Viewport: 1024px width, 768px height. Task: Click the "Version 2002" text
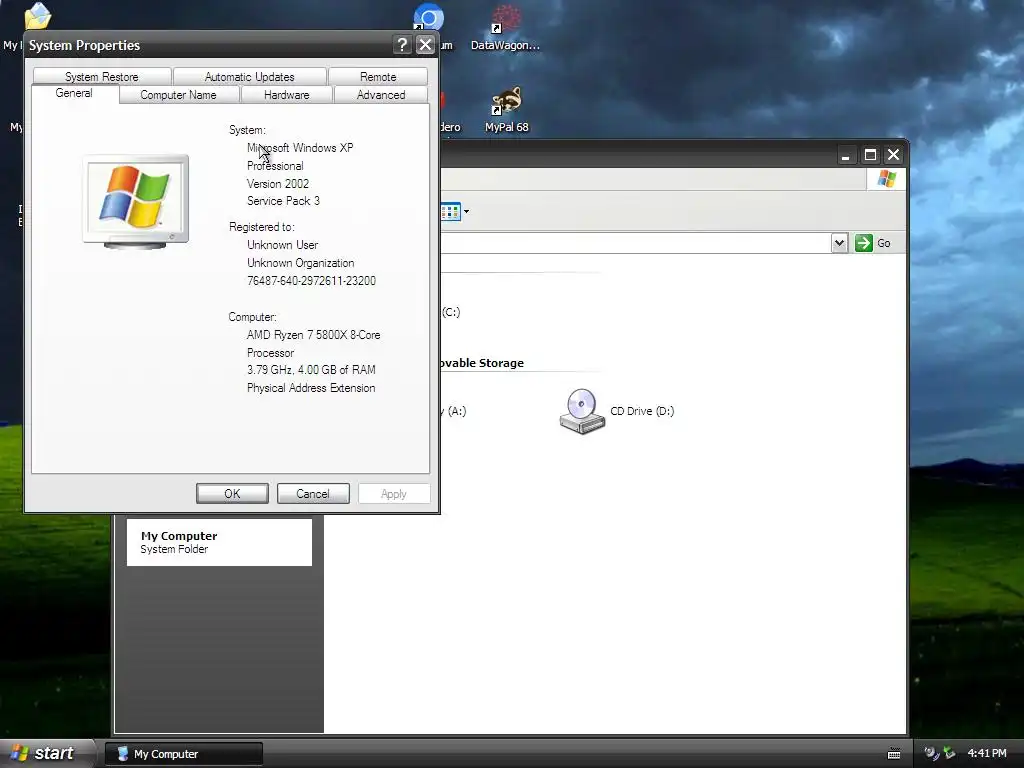[x=278, y=184]
